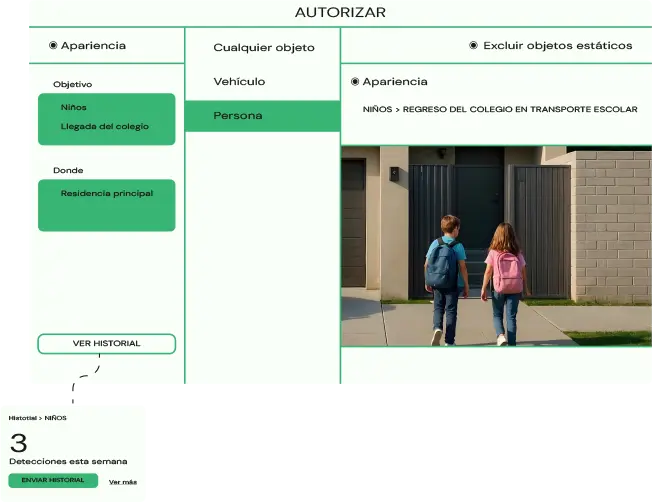
Task: Follow the Ver más link
Action: click(x=122, y=482)
